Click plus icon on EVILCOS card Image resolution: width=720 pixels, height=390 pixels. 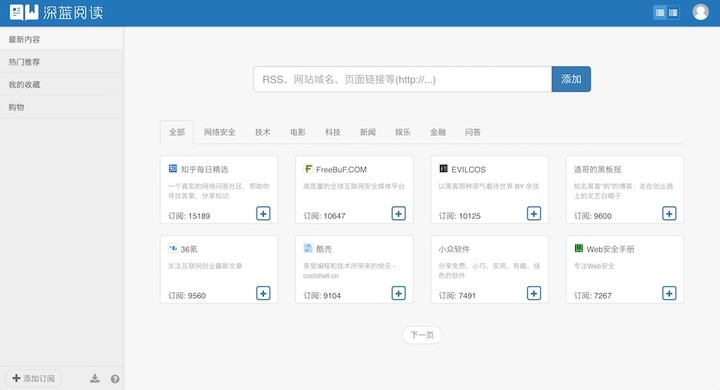(x=534, y=214)
